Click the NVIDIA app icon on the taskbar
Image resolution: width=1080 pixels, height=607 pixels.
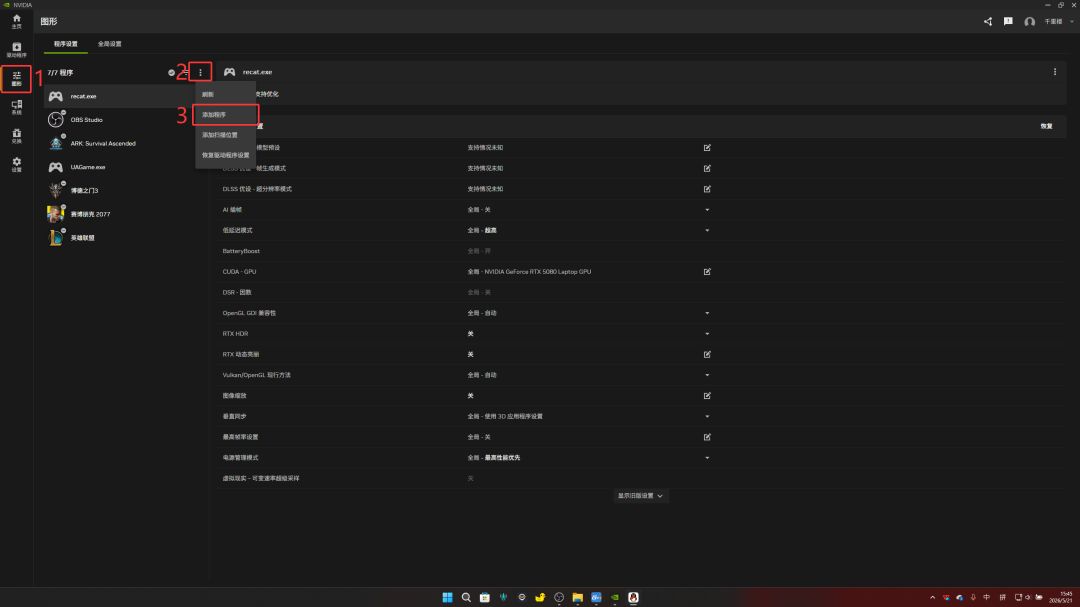[614, 597]
